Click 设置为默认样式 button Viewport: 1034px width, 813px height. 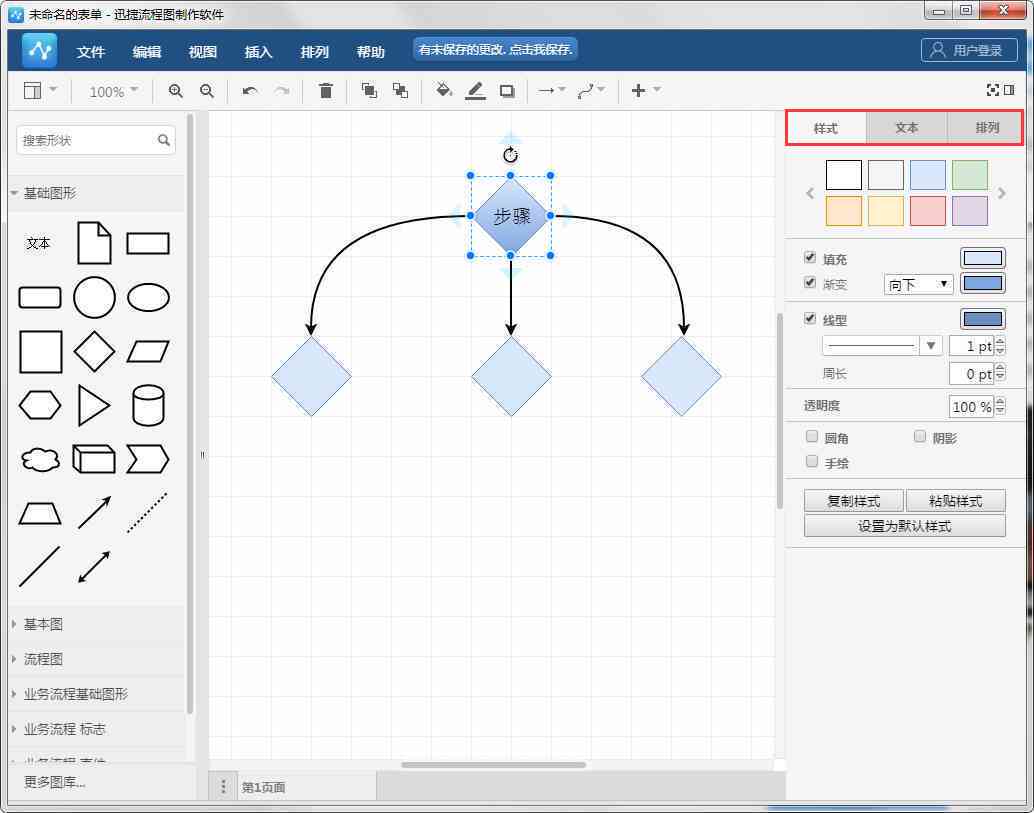(905, 526)
